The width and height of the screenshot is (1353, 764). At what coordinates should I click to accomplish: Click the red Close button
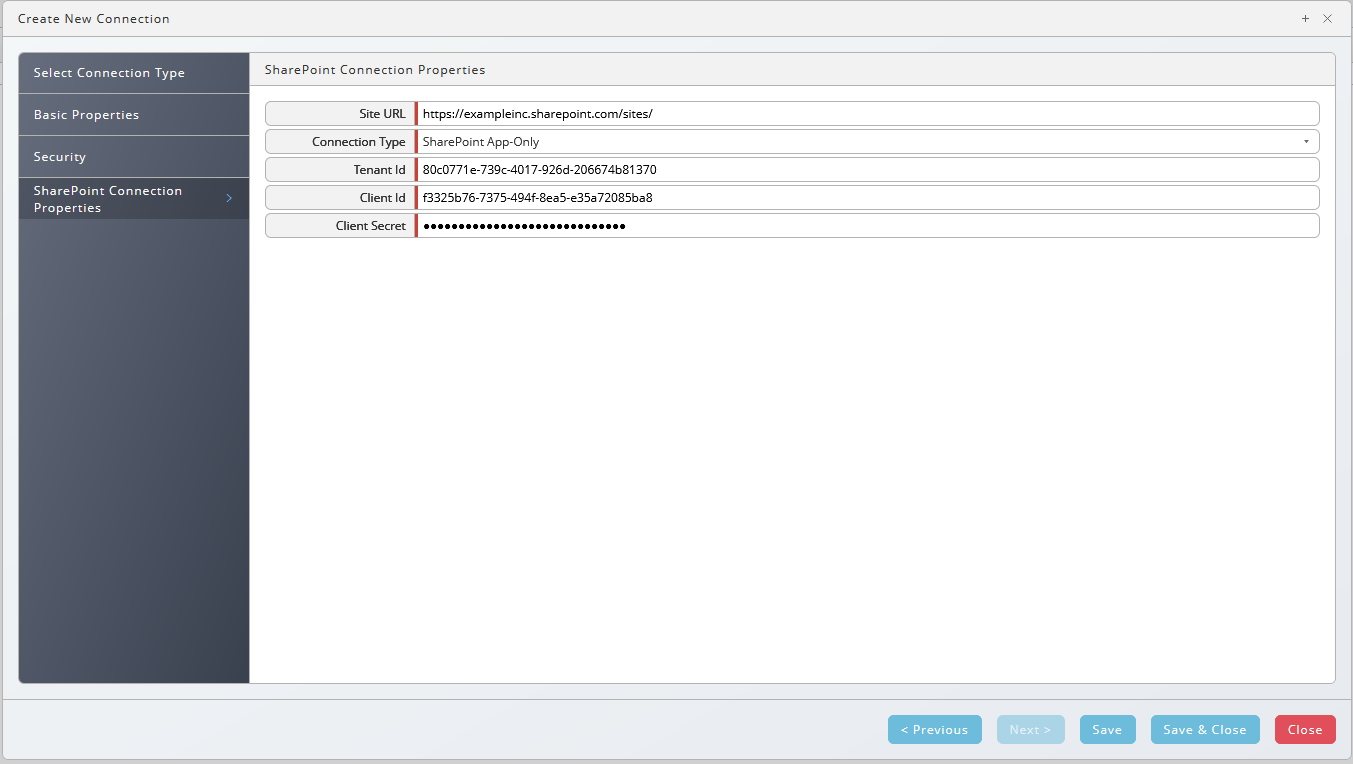tap(1305, 730)
